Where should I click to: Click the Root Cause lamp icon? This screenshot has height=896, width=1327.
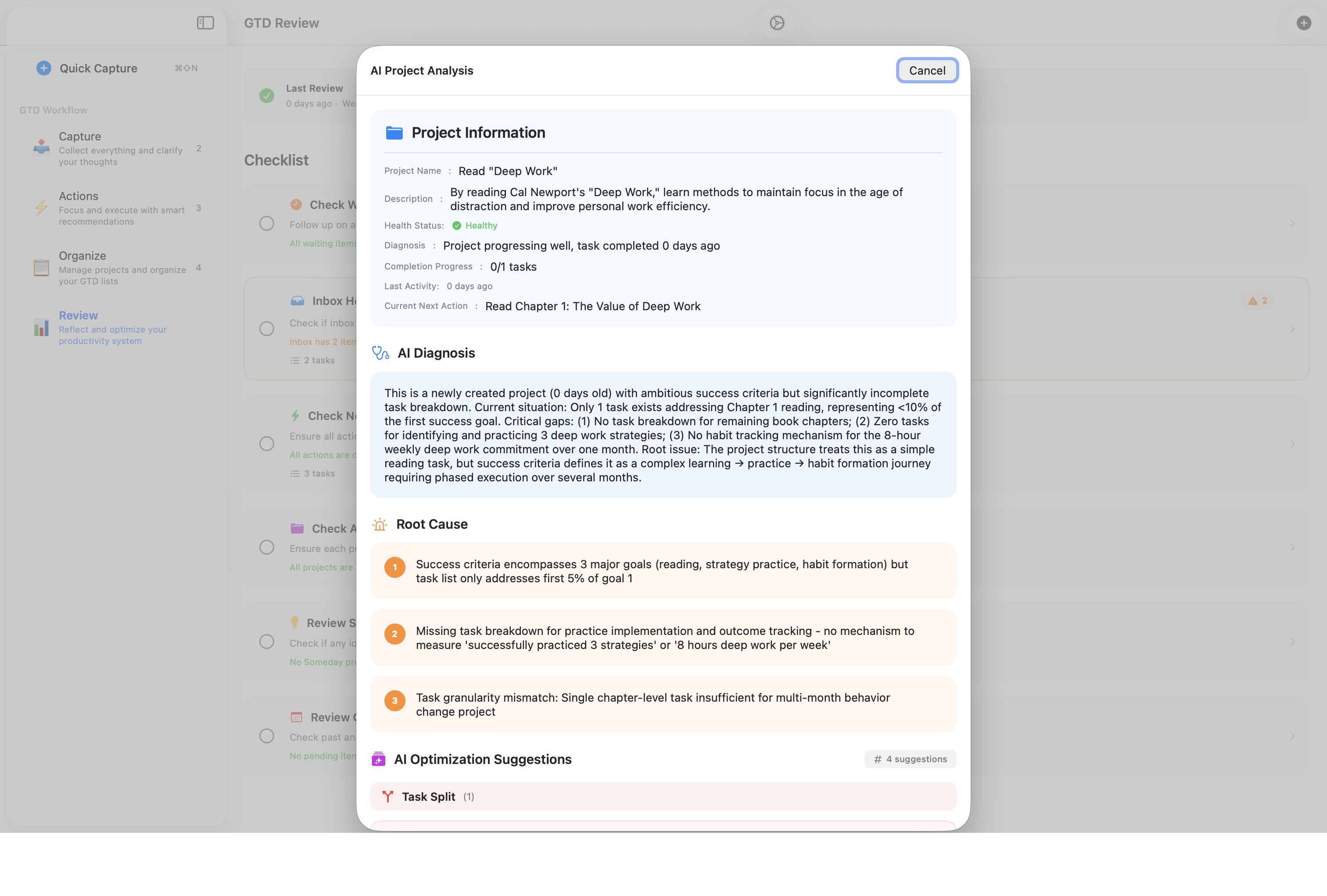(379, 524)
